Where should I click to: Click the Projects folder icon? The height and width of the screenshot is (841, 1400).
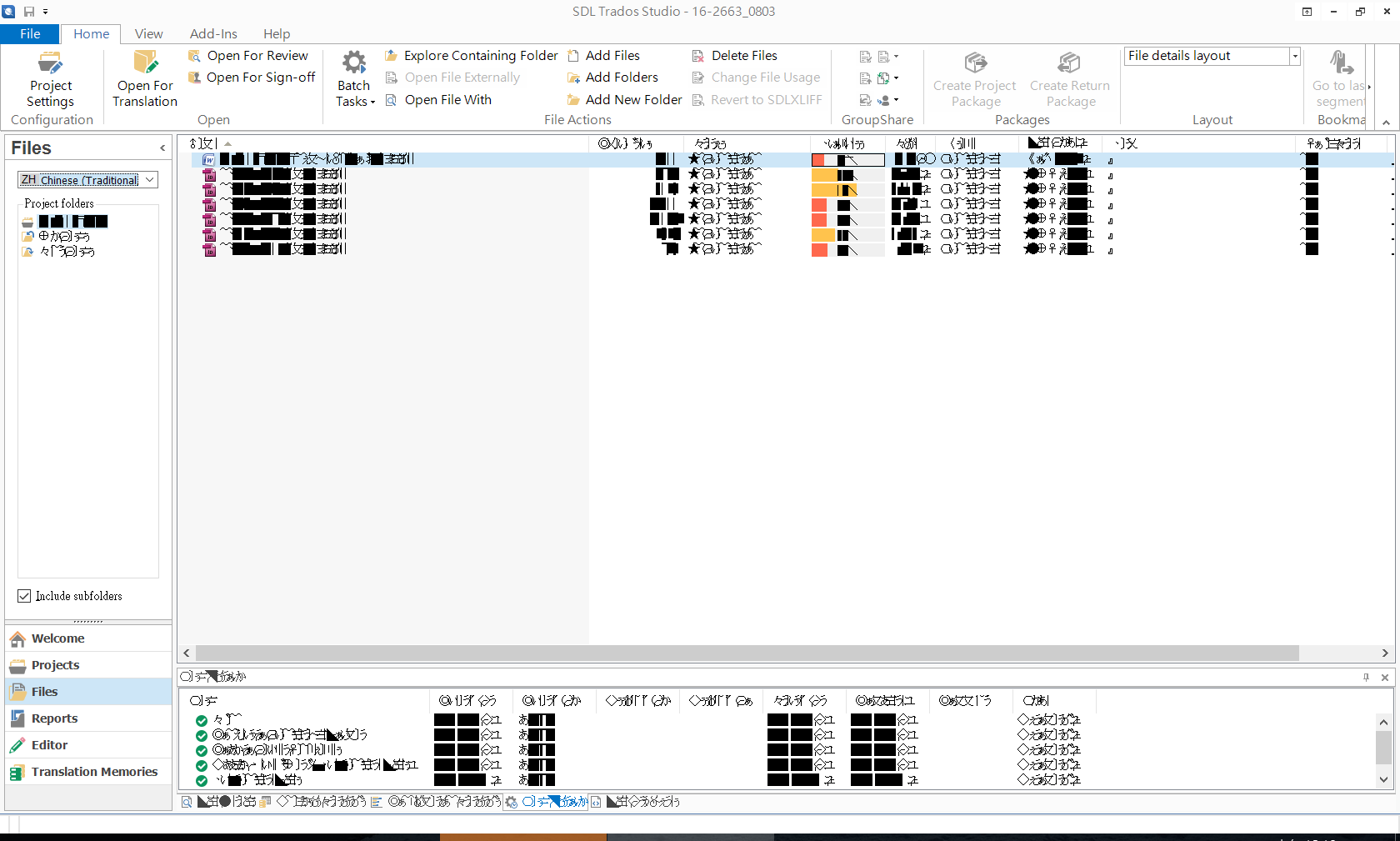[17, 666]
